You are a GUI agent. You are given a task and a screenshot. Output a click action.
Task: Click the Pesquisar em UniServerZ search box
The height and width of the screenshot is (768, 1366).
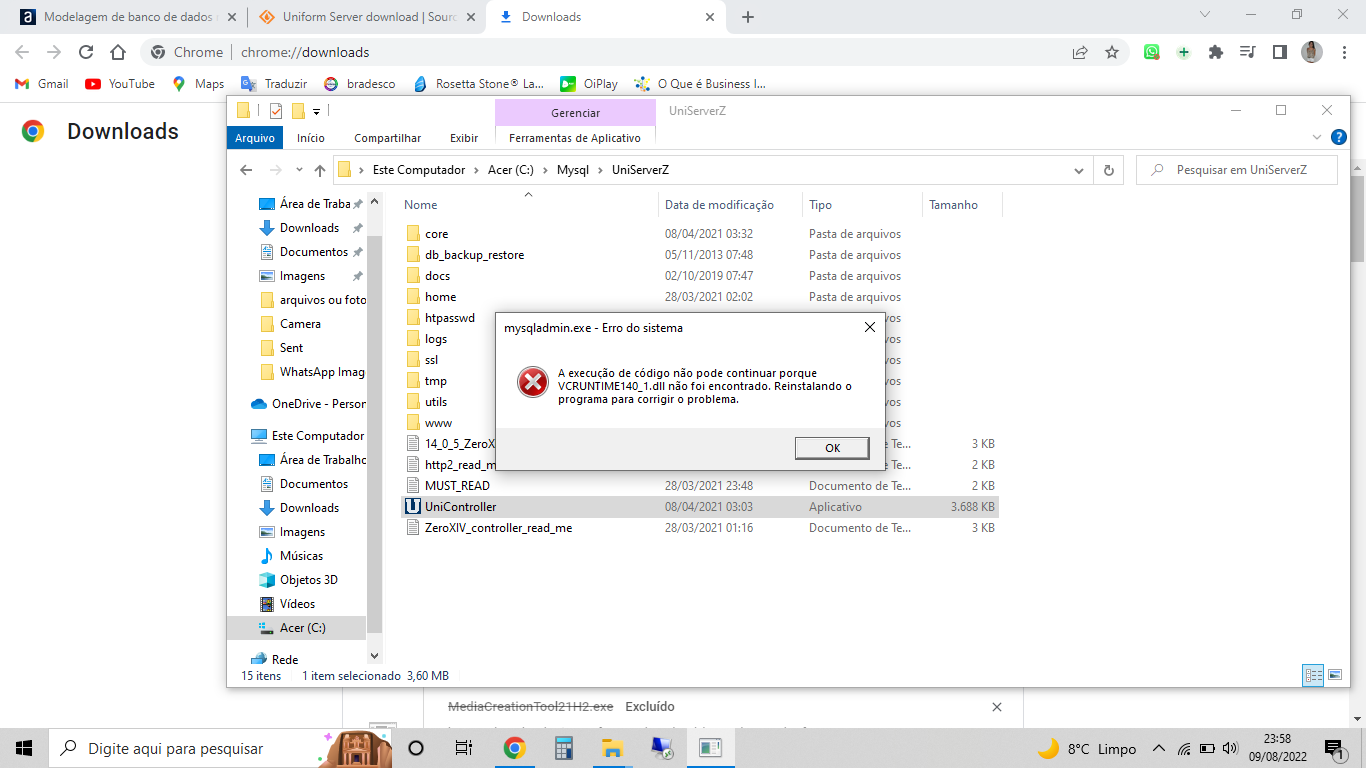point(1237,170)
